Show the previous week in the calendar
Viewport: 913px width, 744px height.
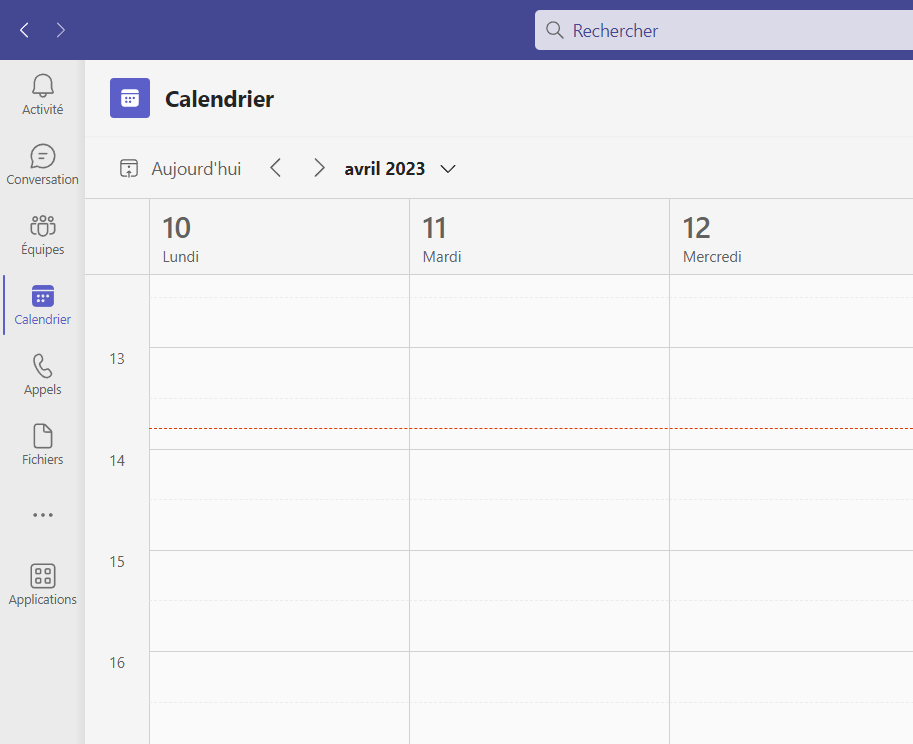pyautogui.click(x=276, y=168)
